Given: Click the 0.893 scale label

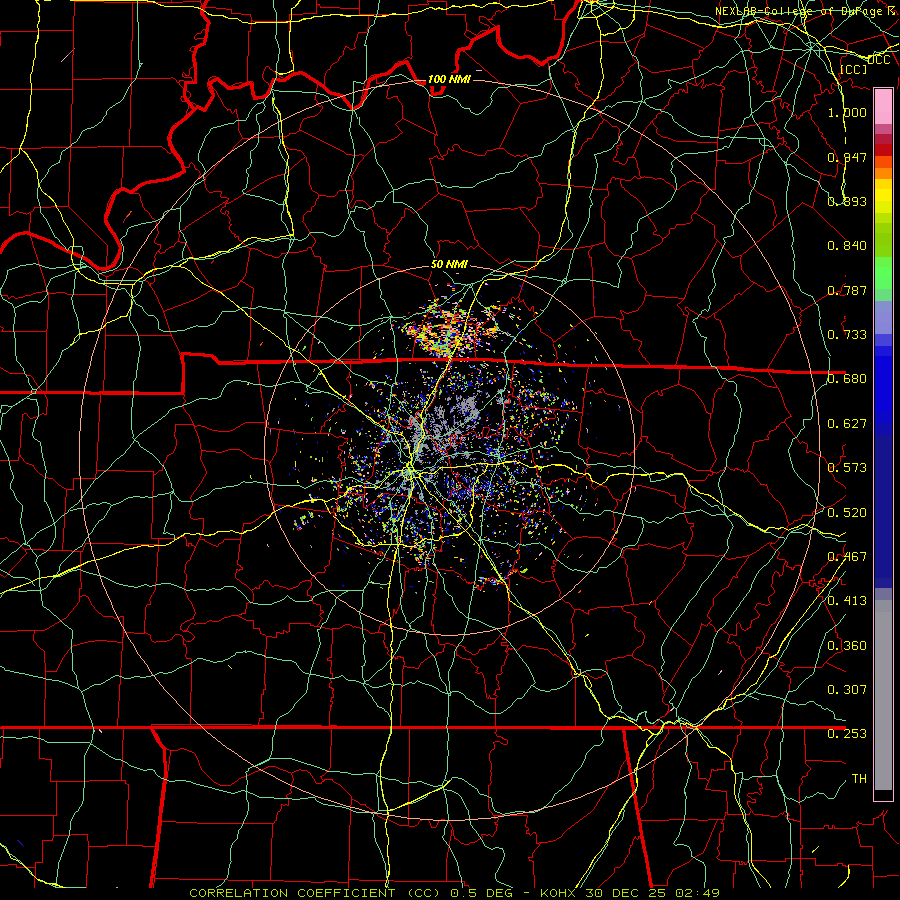Looking at the screenshot, I should [x=847, y=201].
